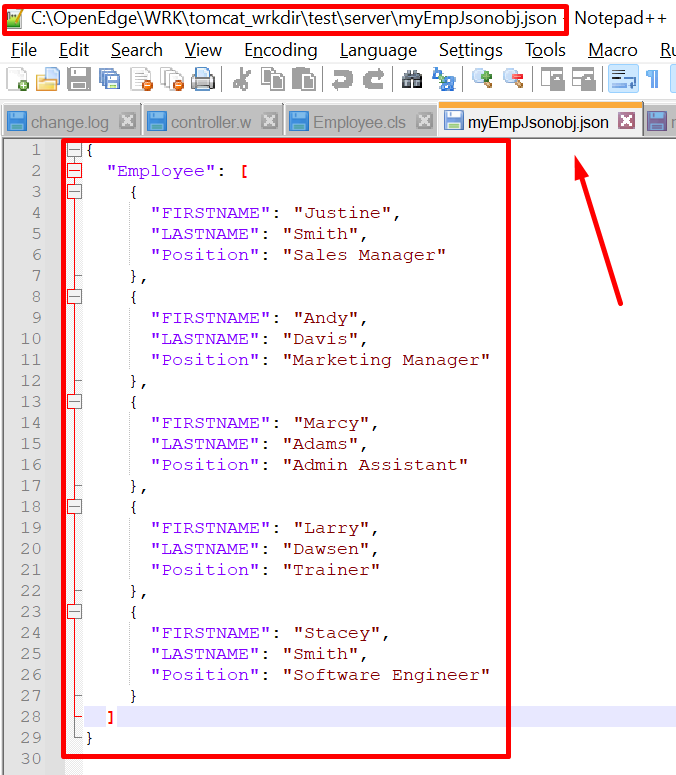
Task: Click the Save file icon
Action: 78,79
